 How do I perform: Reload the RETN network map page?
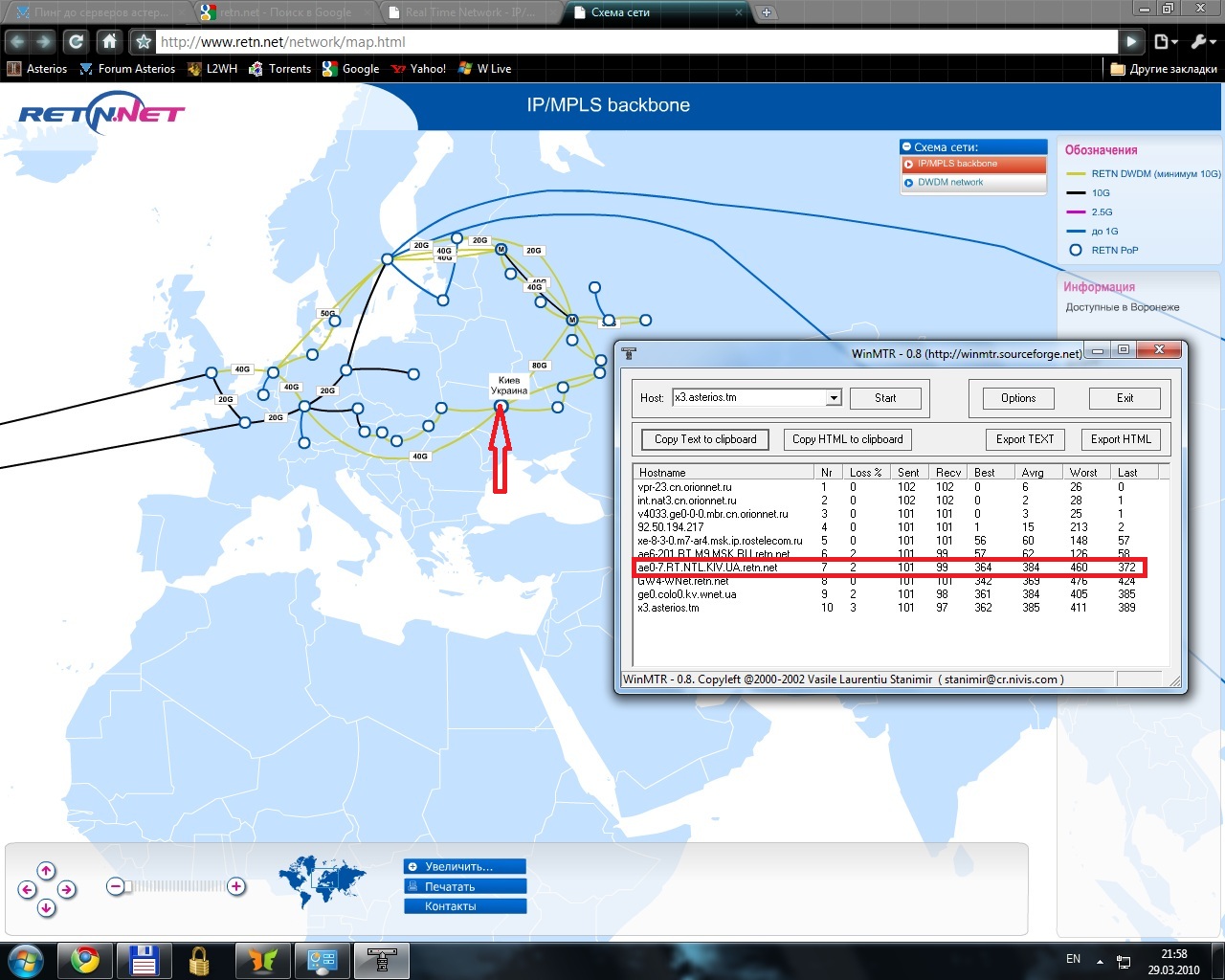coord(76,42)
